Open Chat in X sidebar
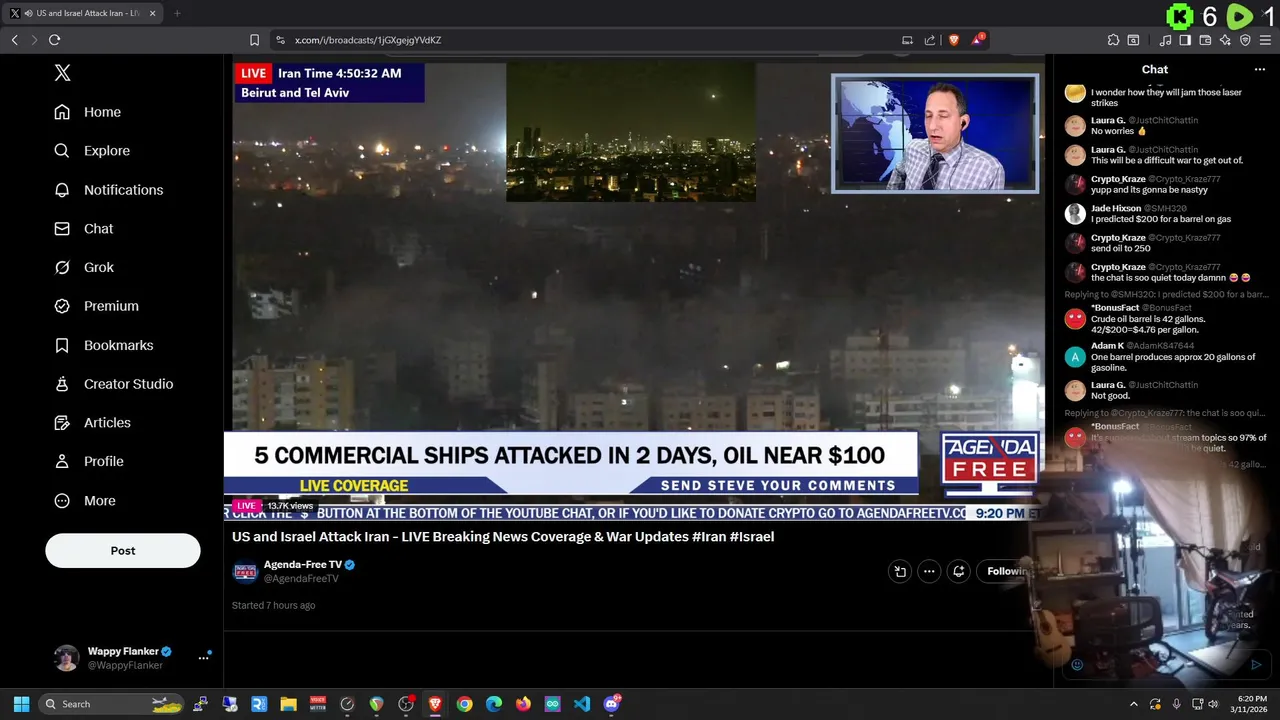The image size is (1280, 720). tap(84, 229)
